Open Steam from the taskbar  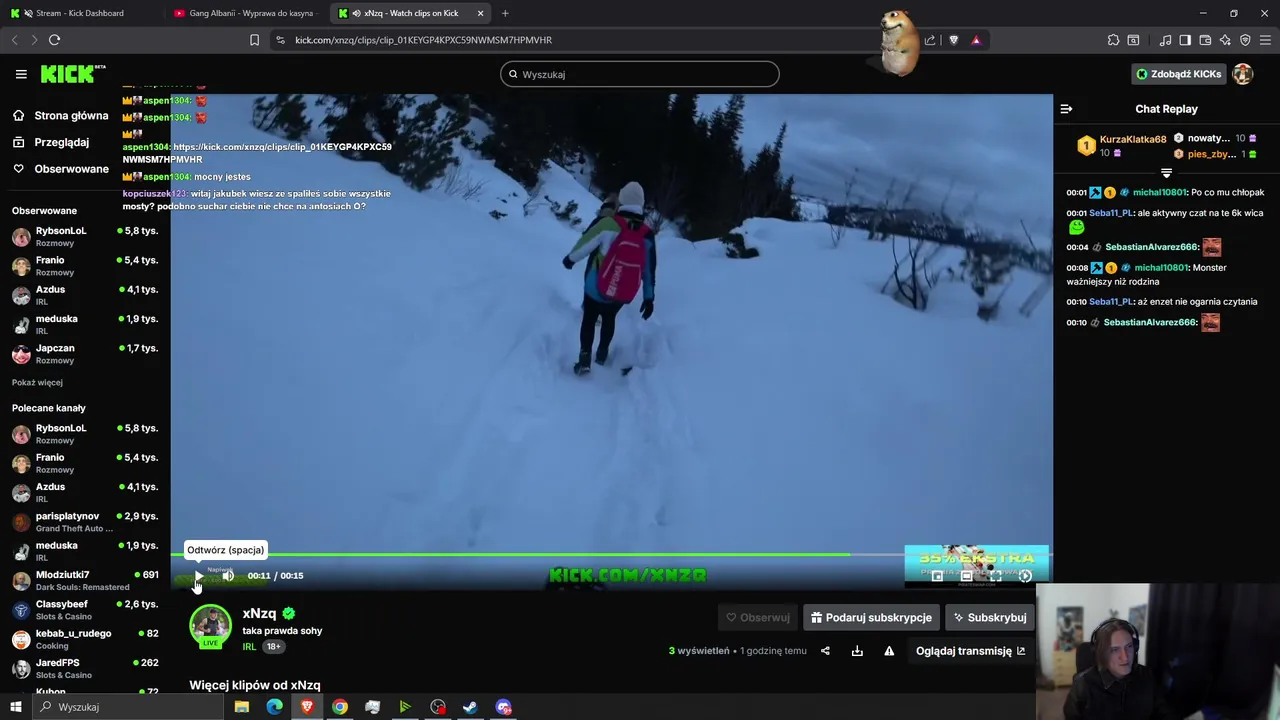[x=471, y=707]
